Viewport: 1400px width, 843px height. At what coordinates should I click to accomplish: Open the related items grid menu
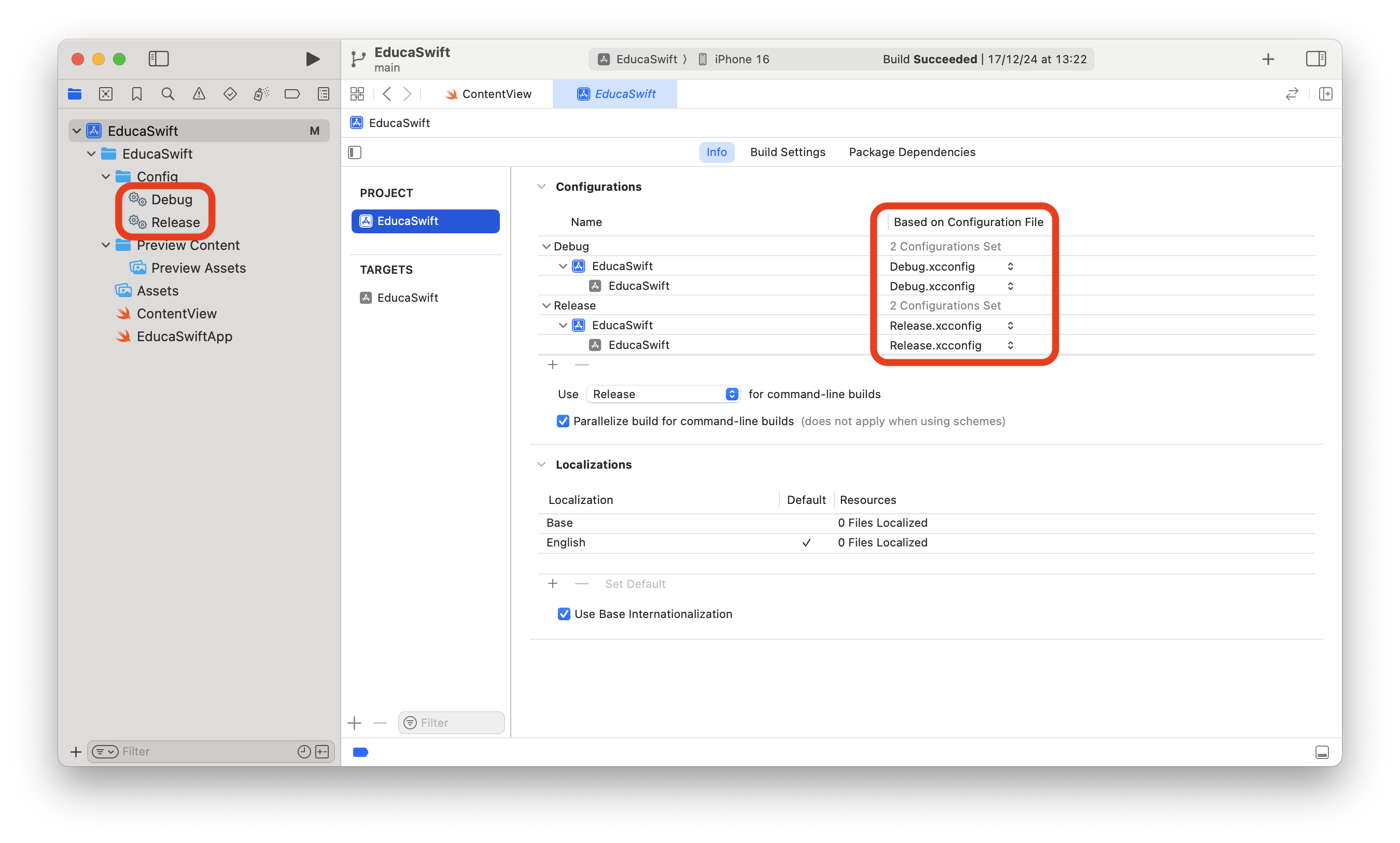[x=357, y=94]
